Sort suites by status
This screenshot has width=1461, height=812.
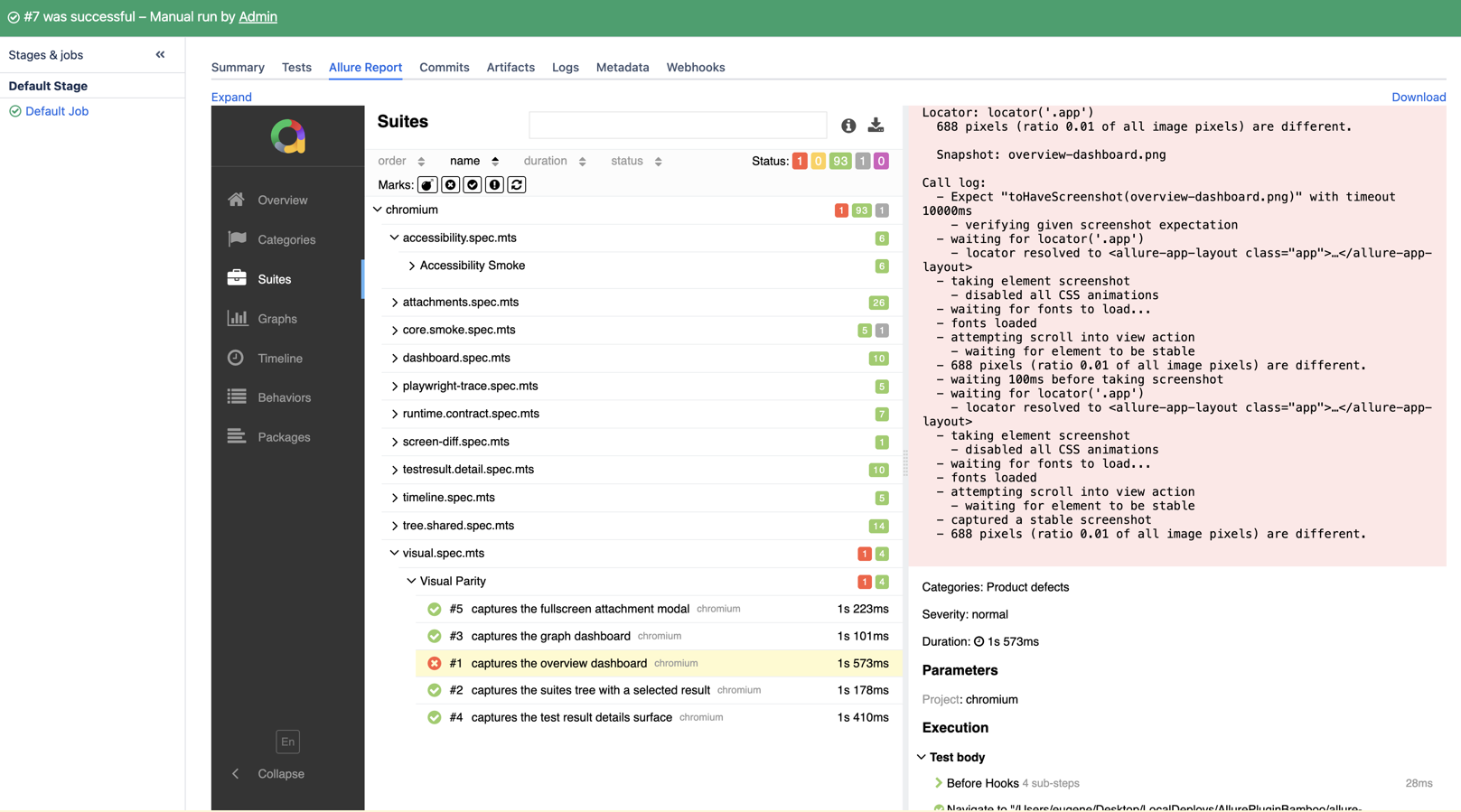point(636,161)
